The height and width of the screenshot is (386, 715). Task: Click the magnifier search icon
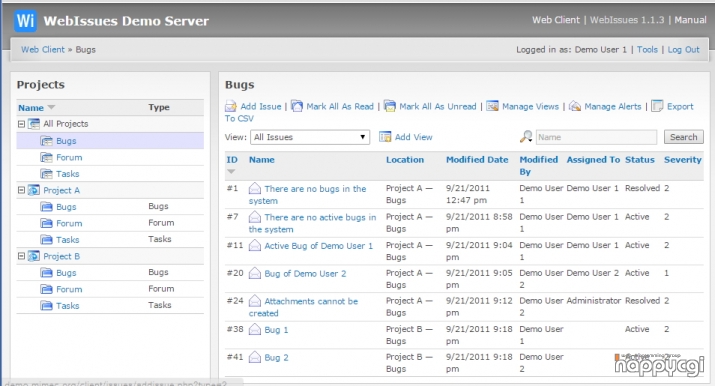coord(526,137)
